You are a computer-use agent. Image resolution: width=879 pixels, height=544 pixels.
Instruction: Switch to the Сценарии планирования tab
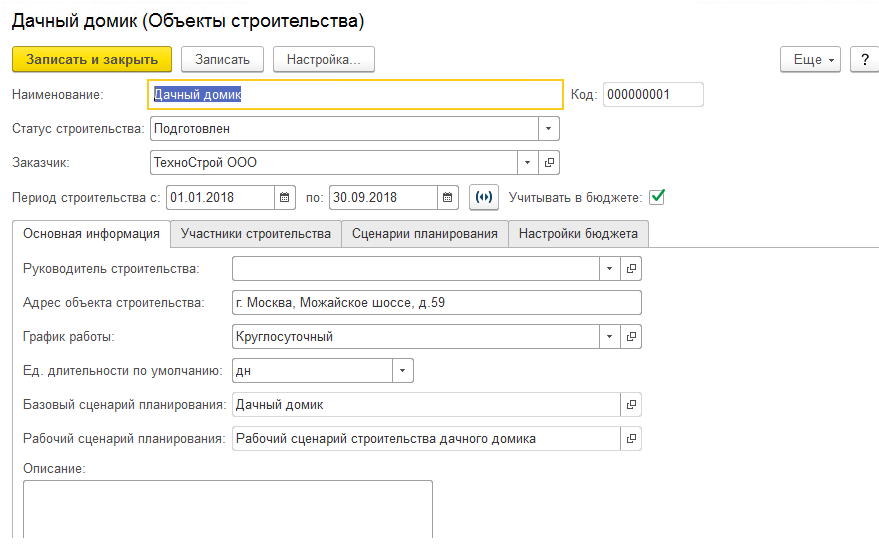[x=424, y=234]
